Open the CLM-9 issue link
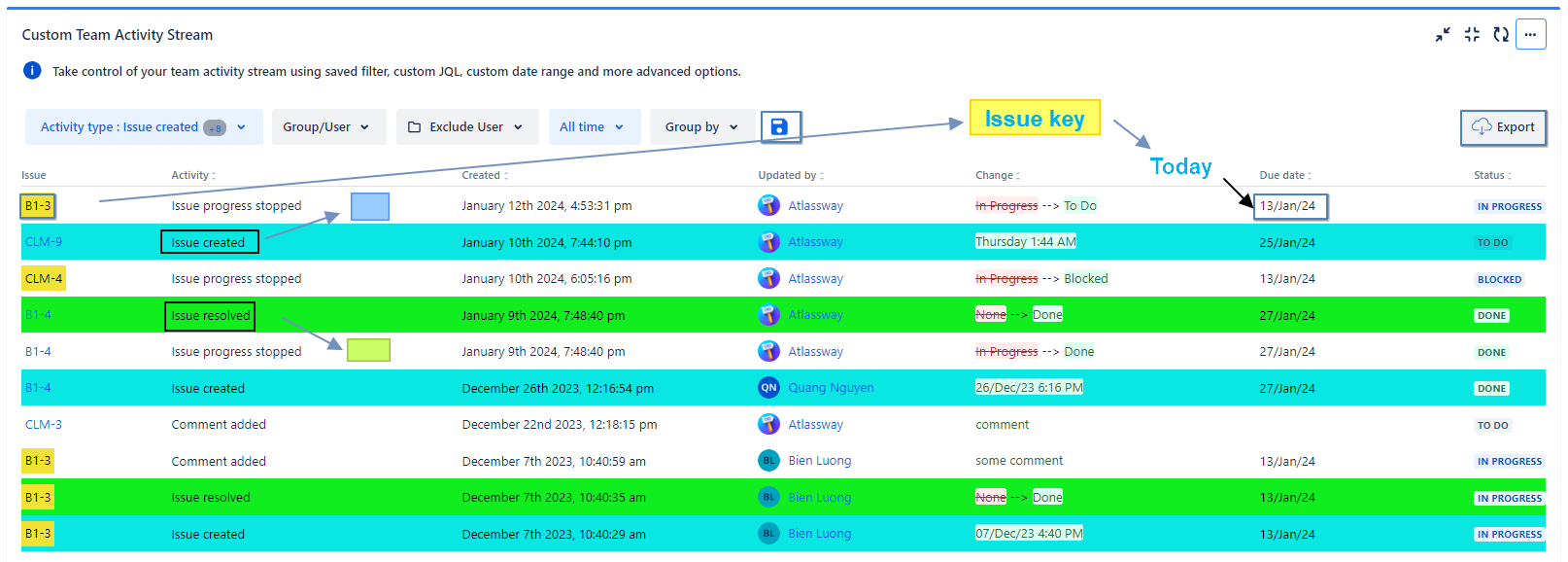The height and width of the screenshot is (562, 1568). pyautogui.click(x=44, y=242)
